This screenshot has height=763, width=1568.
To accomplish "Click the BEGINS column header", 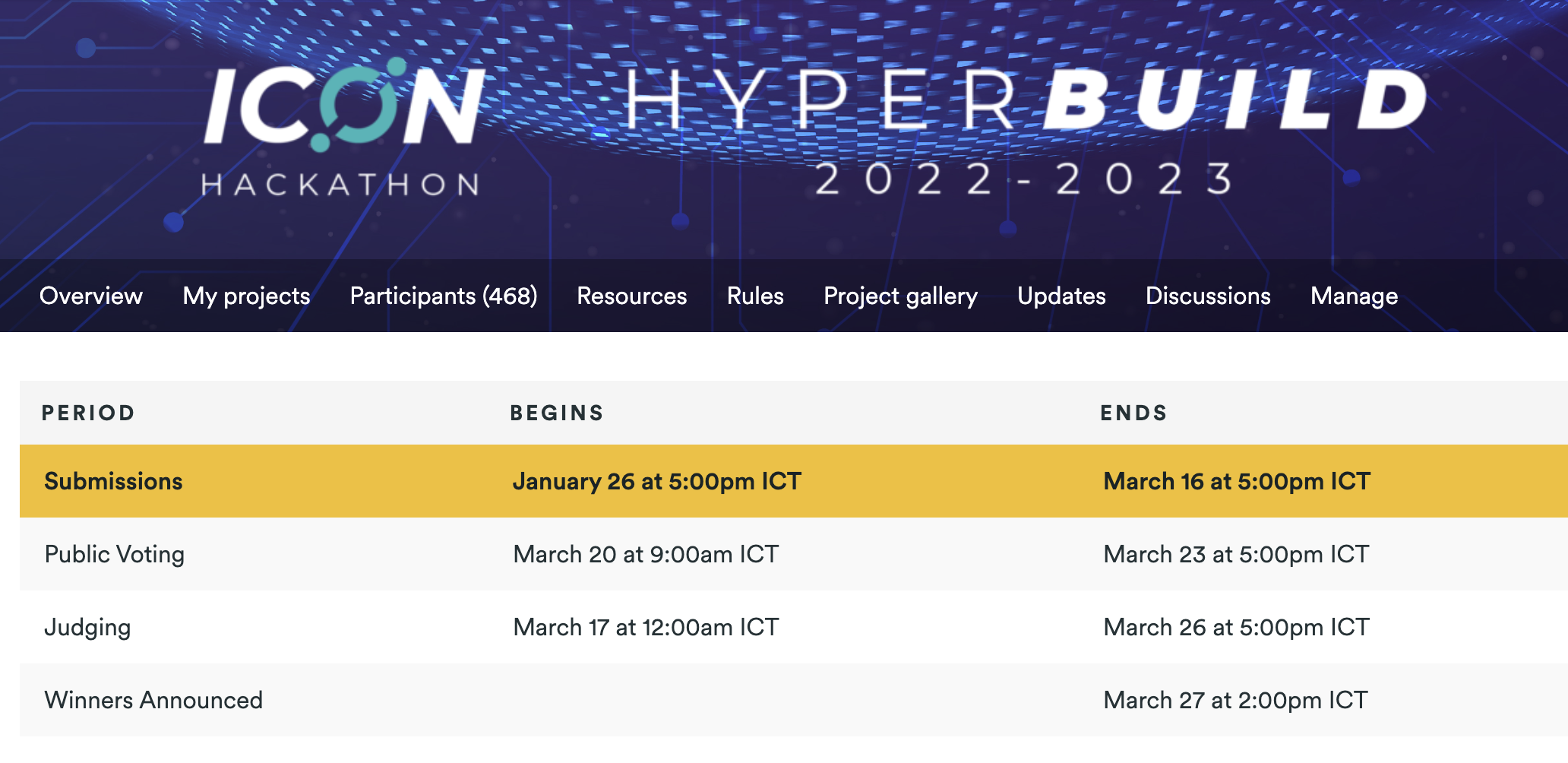I will (x=557, y=413).
